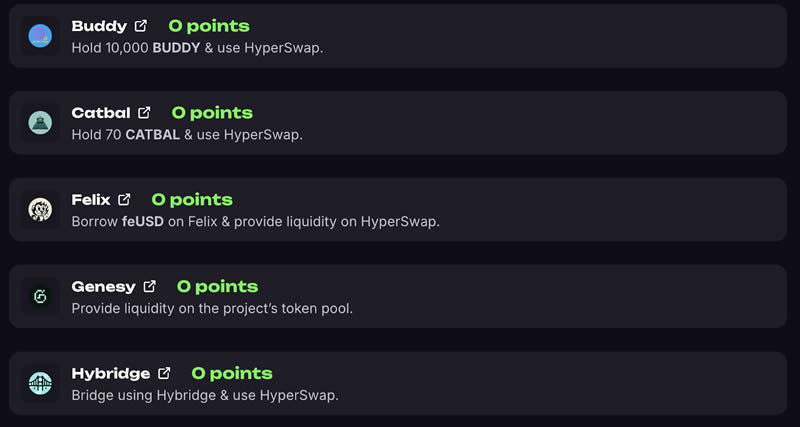
Task: Click the Genesy project logo icon
Action: coord(40,297)
